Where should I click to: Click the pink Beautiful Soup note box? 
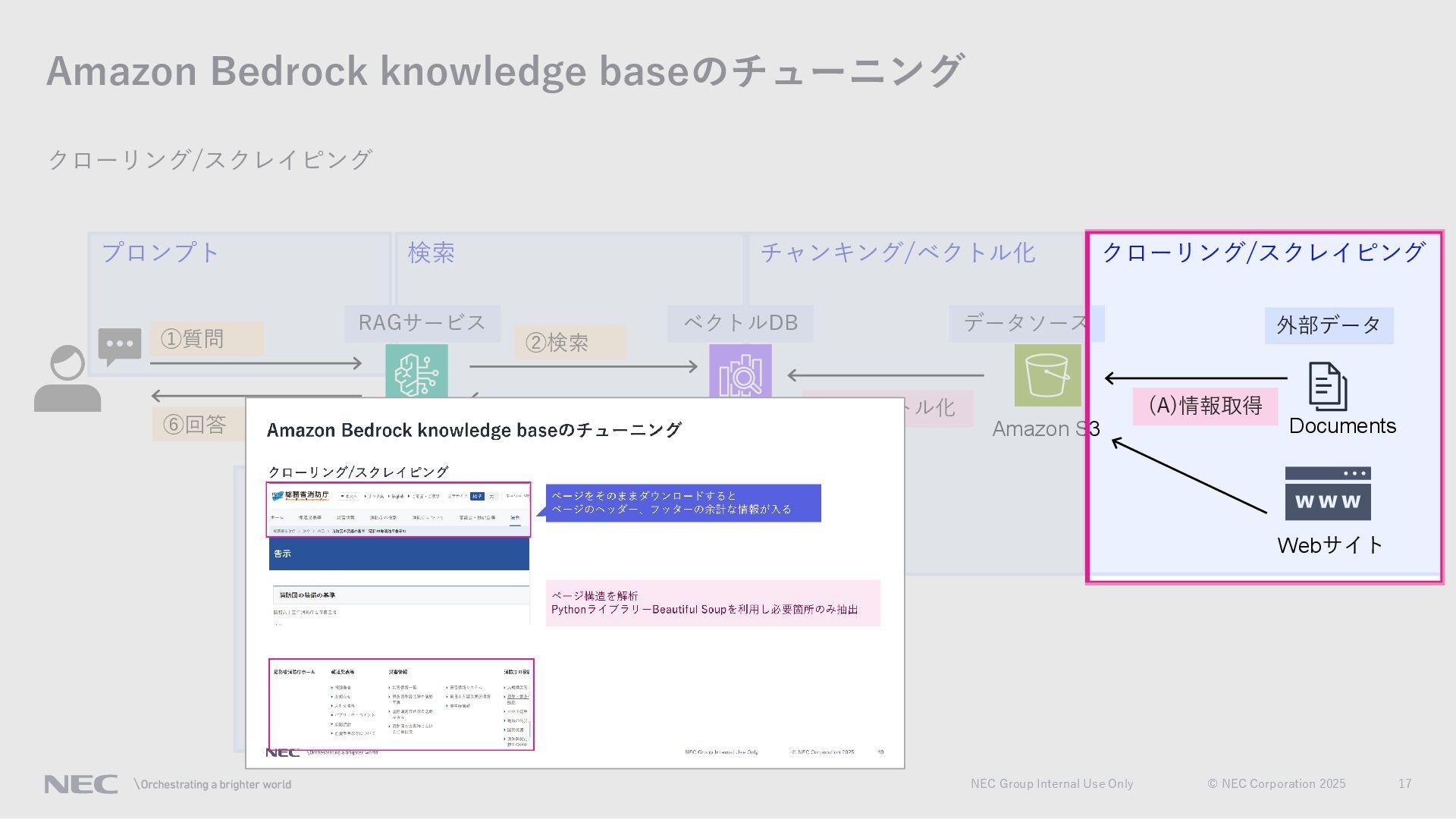(712, 603)
